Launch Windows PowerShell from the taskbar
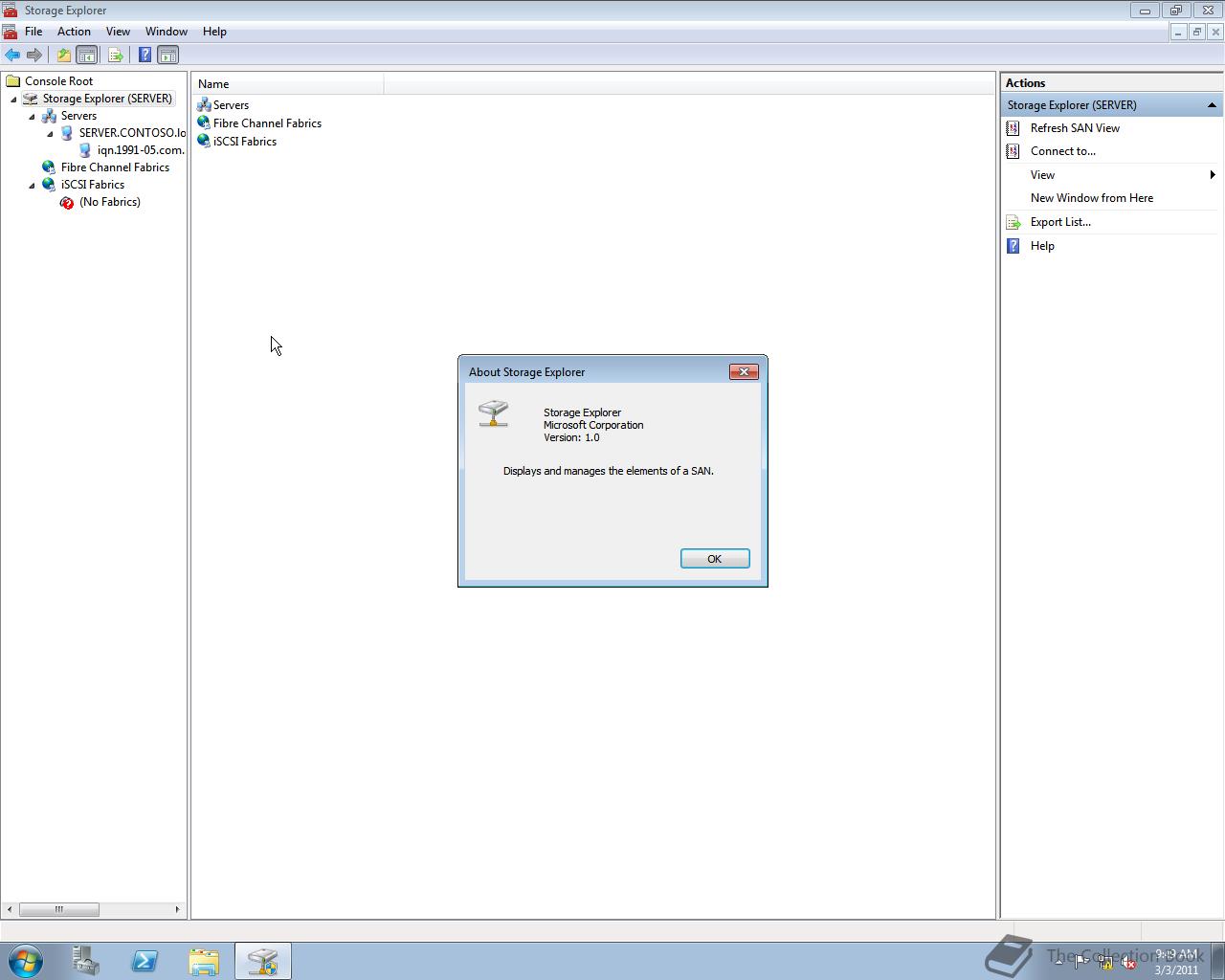Screen dimensions: 1225x980 coord(145,961)
